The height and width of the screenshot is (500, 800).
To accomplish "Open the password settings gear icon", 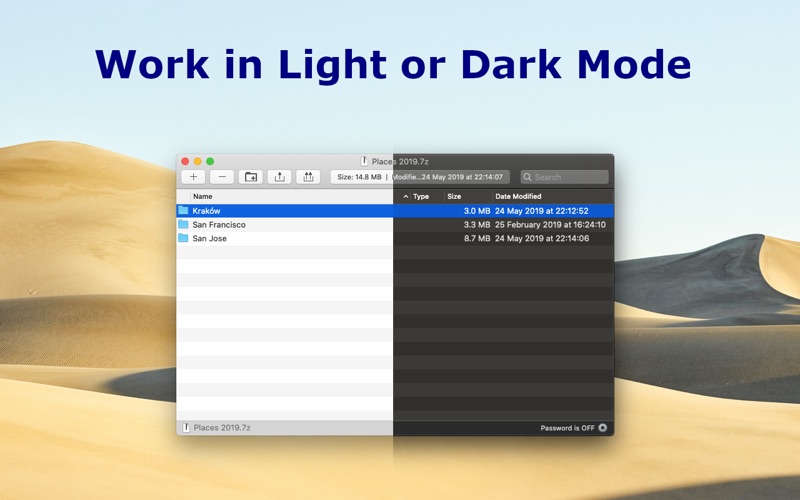I will click(603, 428).
